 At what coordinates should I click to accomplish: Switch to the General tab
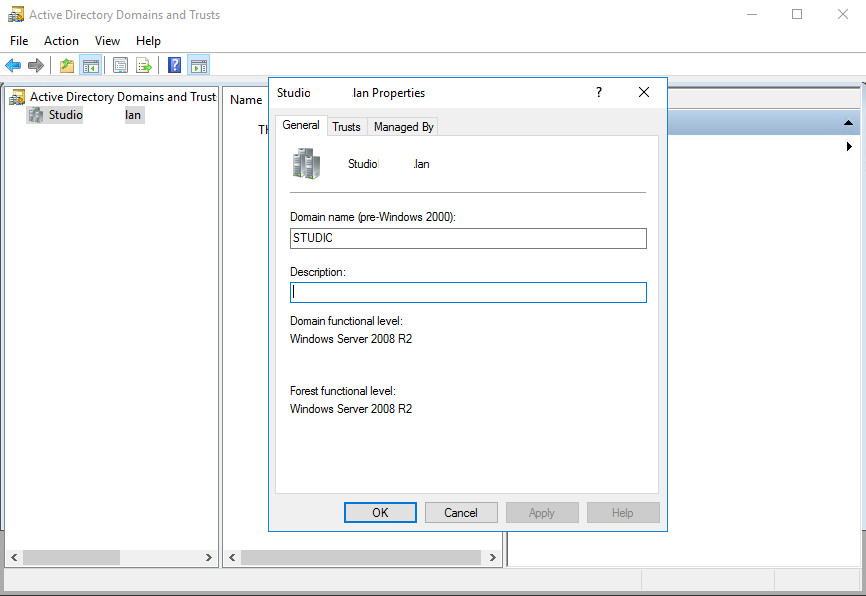coord(301,125)
